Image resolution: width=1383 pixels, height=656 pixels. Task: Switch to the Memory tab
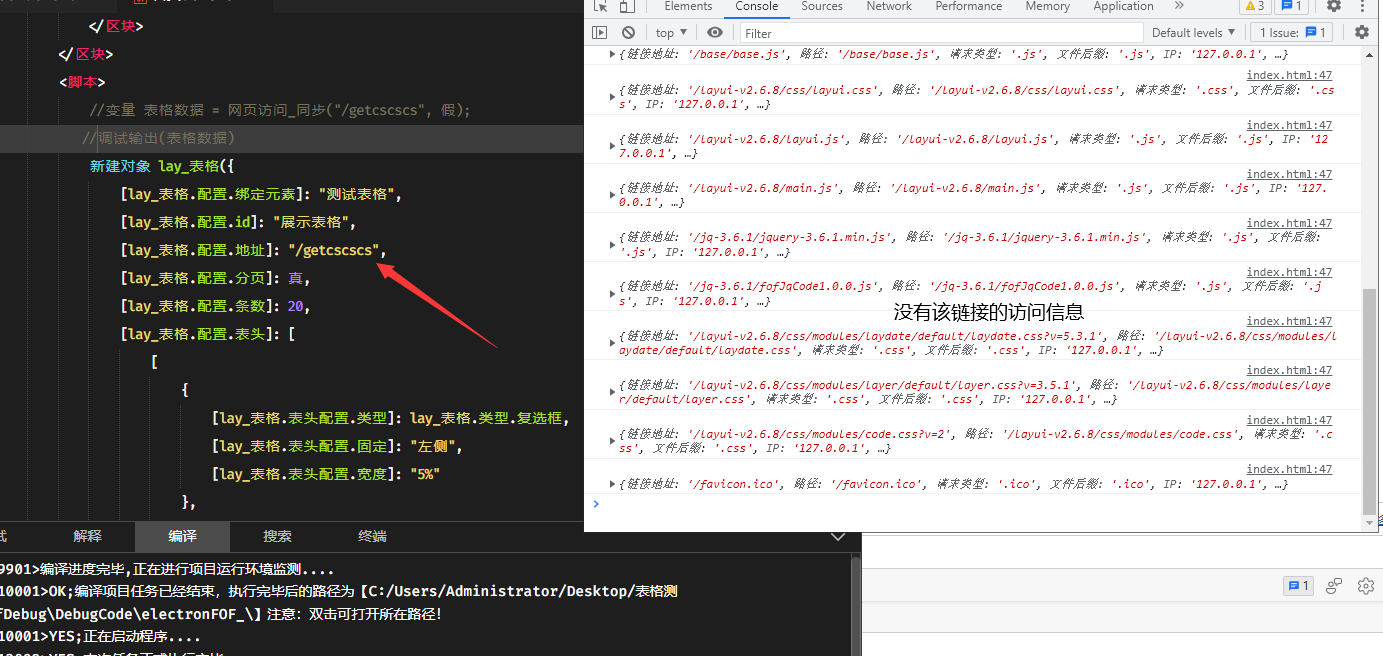[1047, 6]
